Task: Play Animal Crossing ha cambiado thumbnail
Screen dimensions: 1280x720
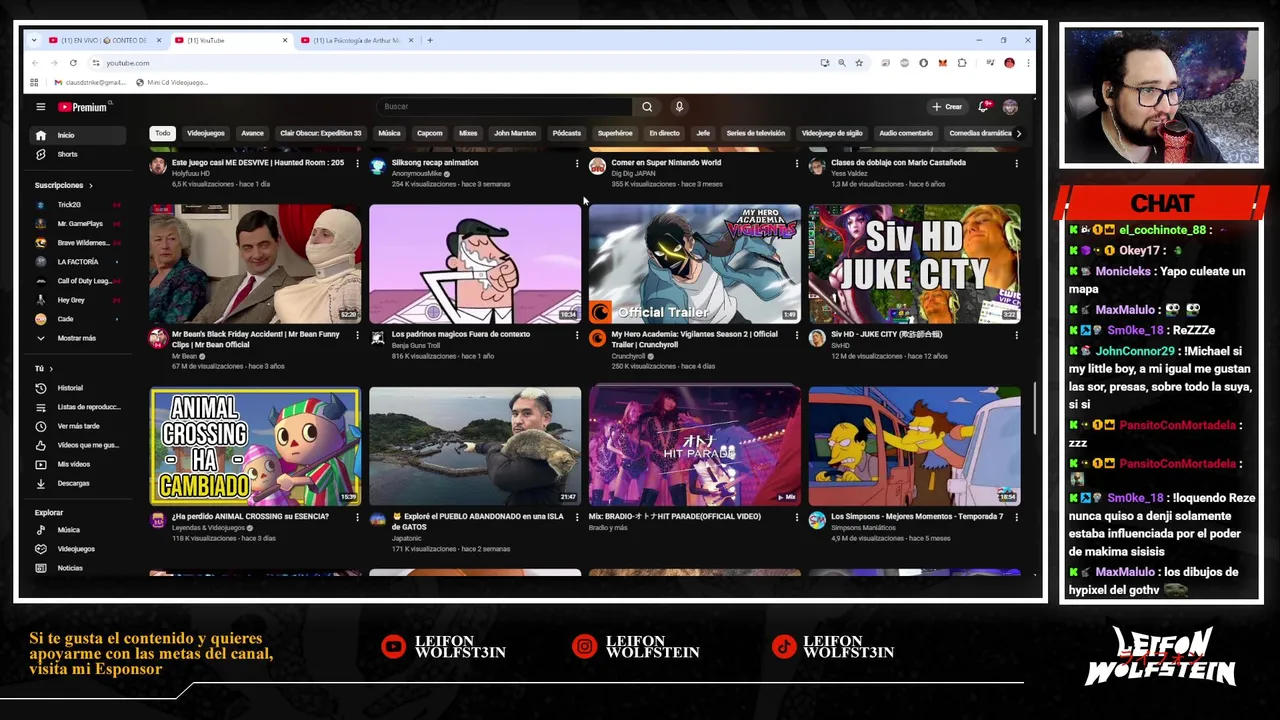Action: click(x=255, y=446)
